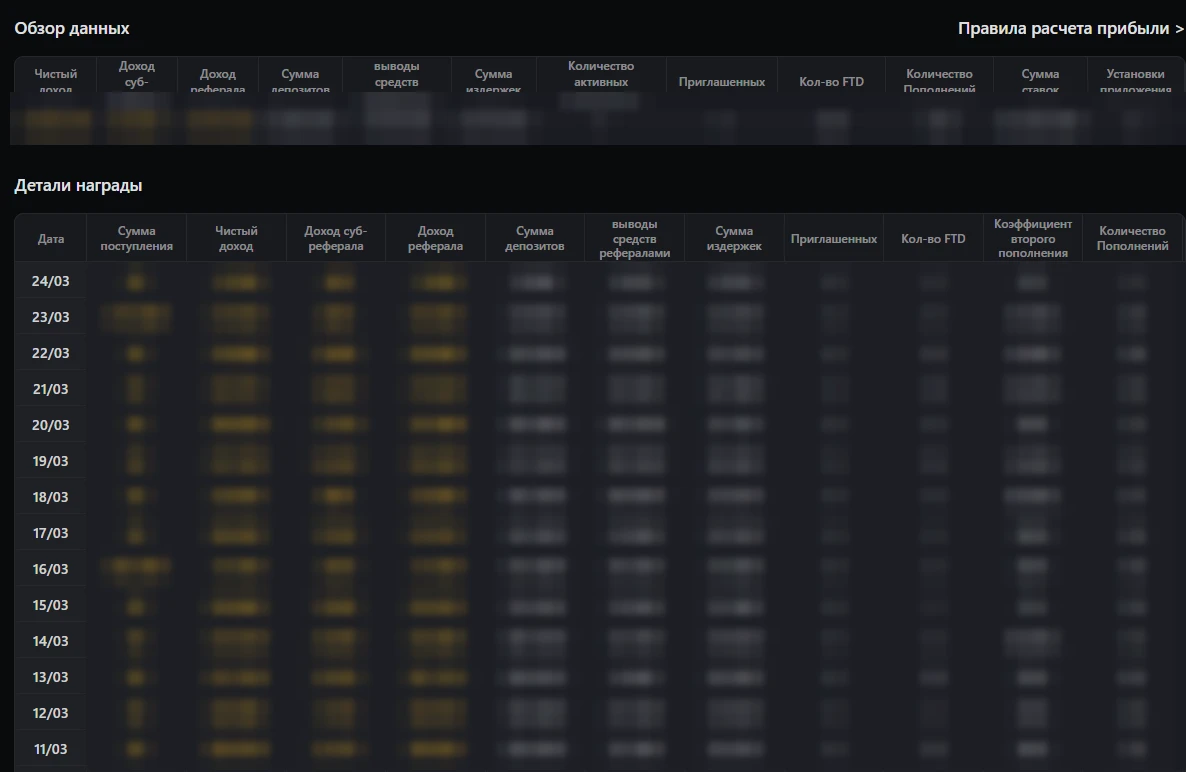Select the date row "16/03"
The height and width of the screenshot is (772, 1186).
click(50, 569)
